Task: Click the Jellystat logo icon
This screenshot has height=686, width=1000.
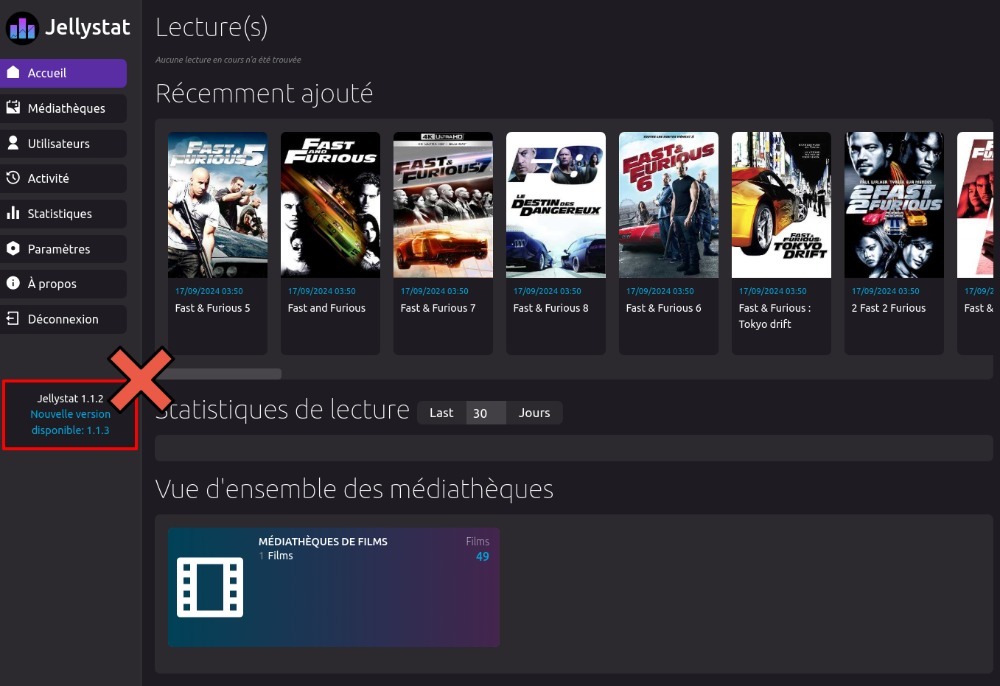Action: tap(22, 28)
